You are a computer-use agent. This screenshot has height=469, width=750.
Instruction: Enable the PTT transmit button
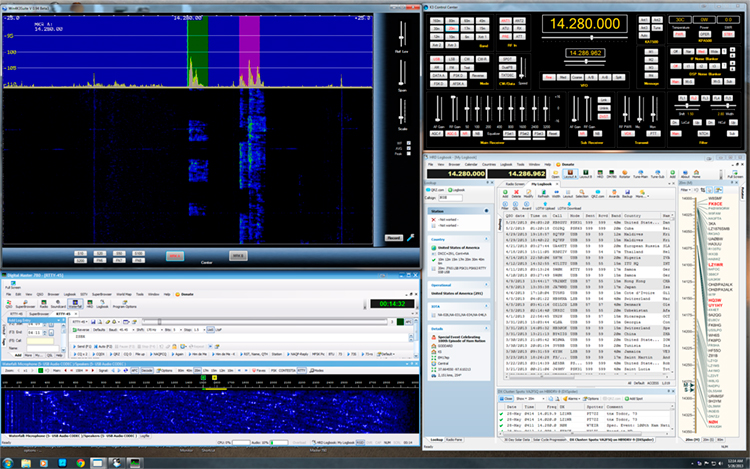click(652, 132)
